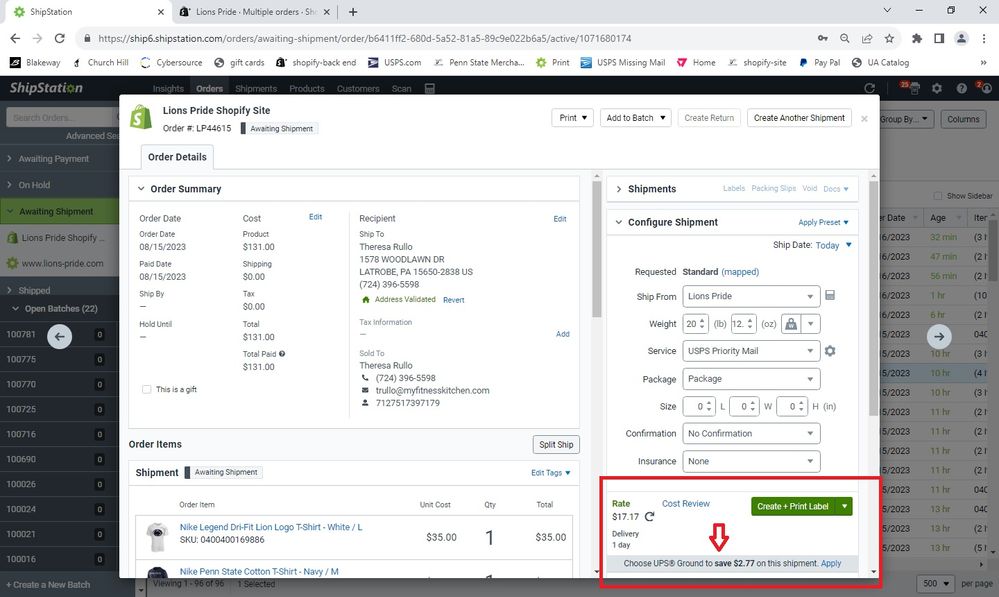Open the Shipments menu in top navigation
This screenshot has width=999, height=597.
256,88
